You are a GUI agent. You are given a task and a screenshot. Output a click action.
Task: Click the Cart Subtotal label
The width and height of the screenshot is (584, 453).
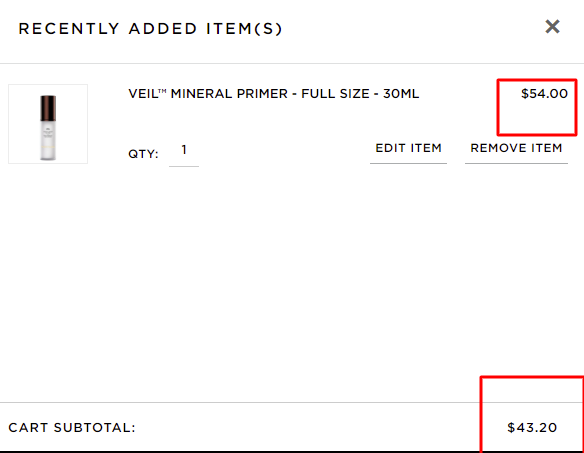[x=72, y=428]
